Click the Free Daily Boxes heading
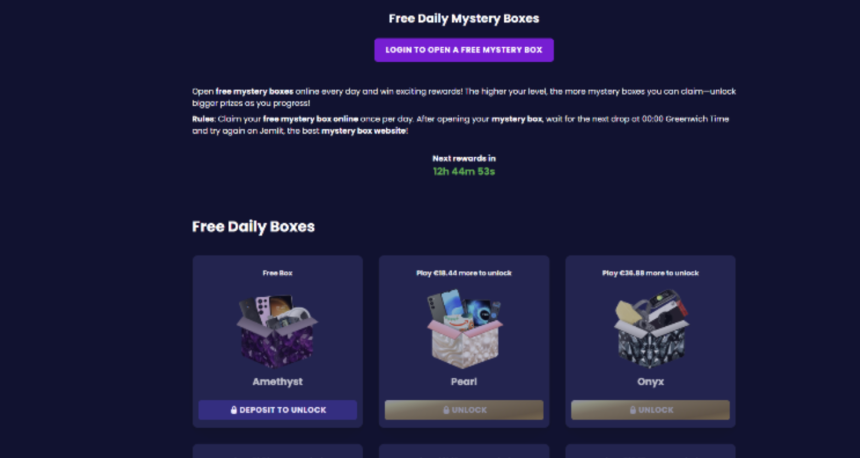 253,227
